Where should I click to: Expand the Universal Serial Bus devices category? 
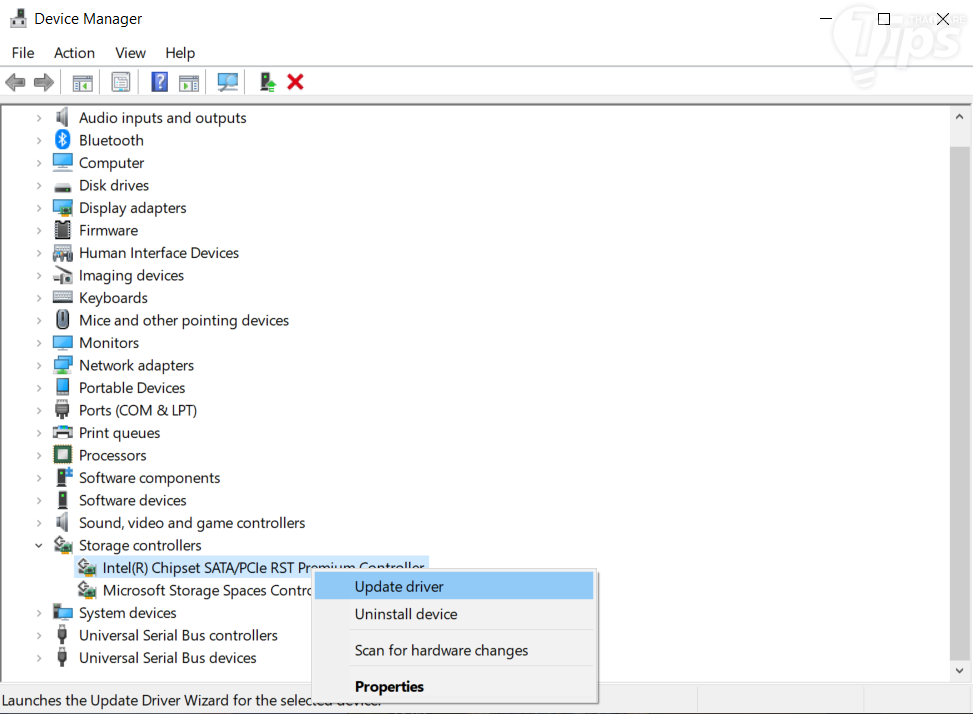coord(38,658)
